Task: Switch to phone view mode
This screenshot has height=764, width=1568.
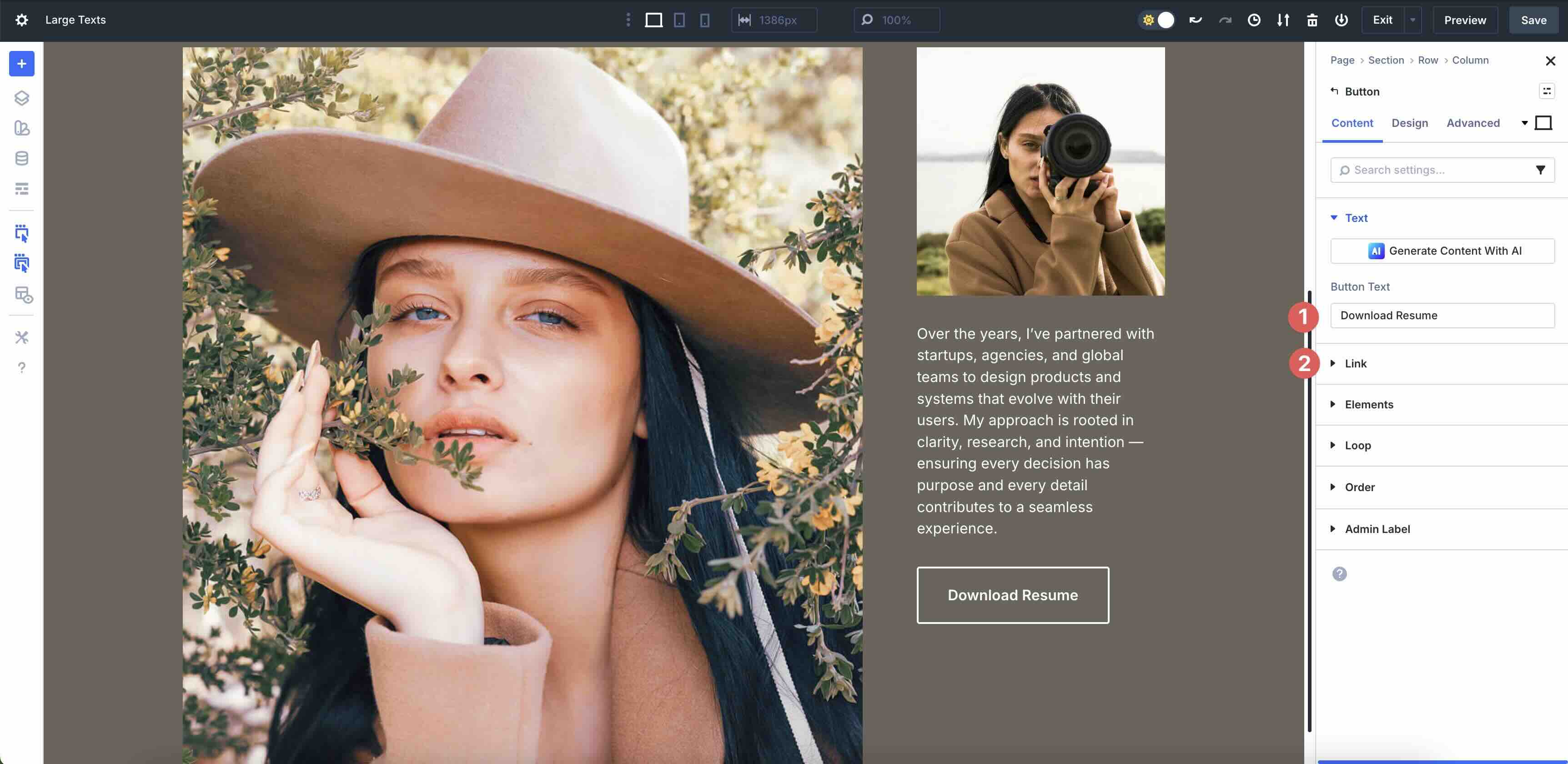Action: pyautogui.click(x=704, y=20)
